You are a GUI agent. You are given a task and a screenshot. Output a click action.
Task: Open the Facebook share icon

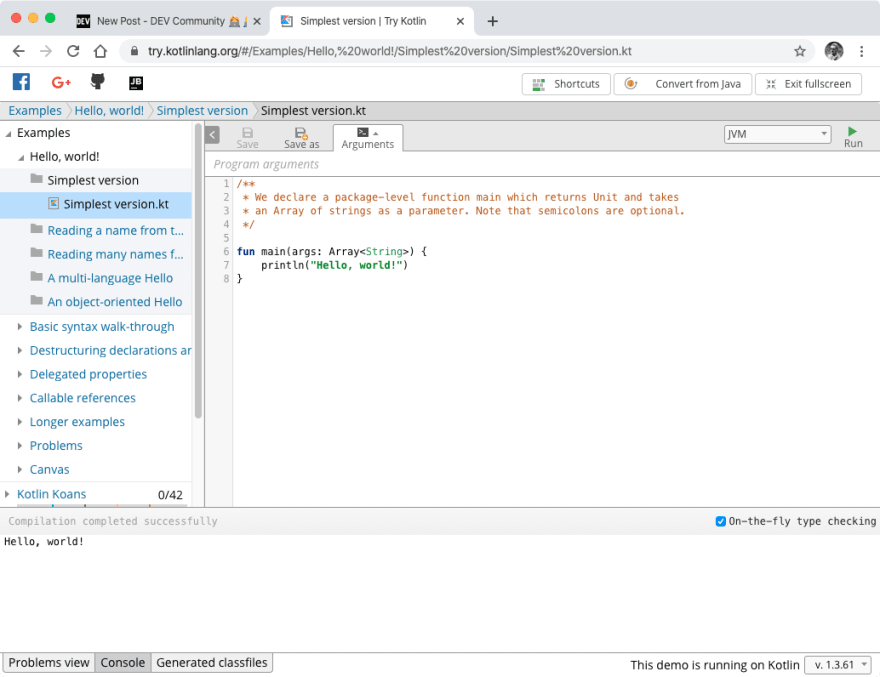[21, 82]
